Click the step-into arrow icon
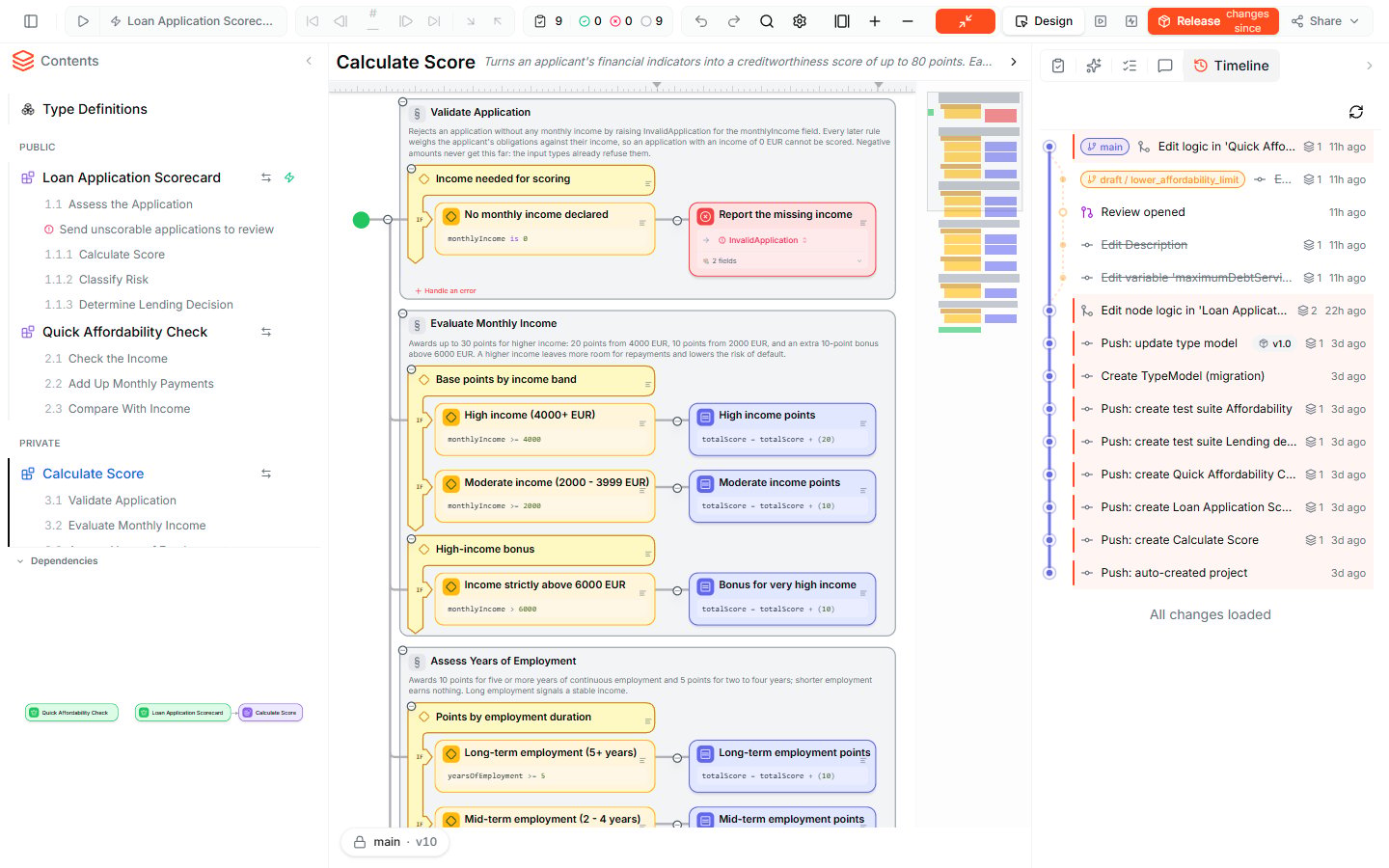The image size is (1389, 868). pyautogui.click(x=471, y=21)
